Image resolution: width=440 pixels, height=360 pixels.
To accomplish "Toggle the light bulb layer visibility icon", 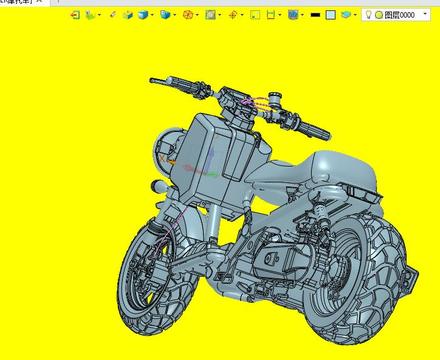I will (x=368, y=15).
